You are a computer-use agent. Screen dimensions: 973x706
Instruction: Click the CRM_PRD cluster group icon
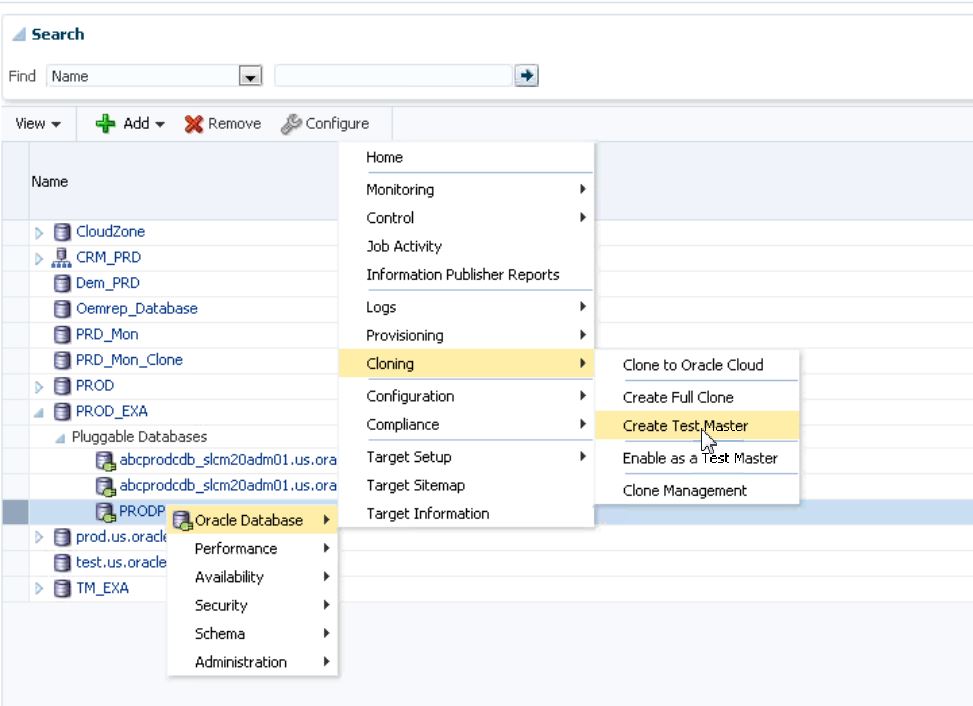pyautogui.click(x=62, y=258)
